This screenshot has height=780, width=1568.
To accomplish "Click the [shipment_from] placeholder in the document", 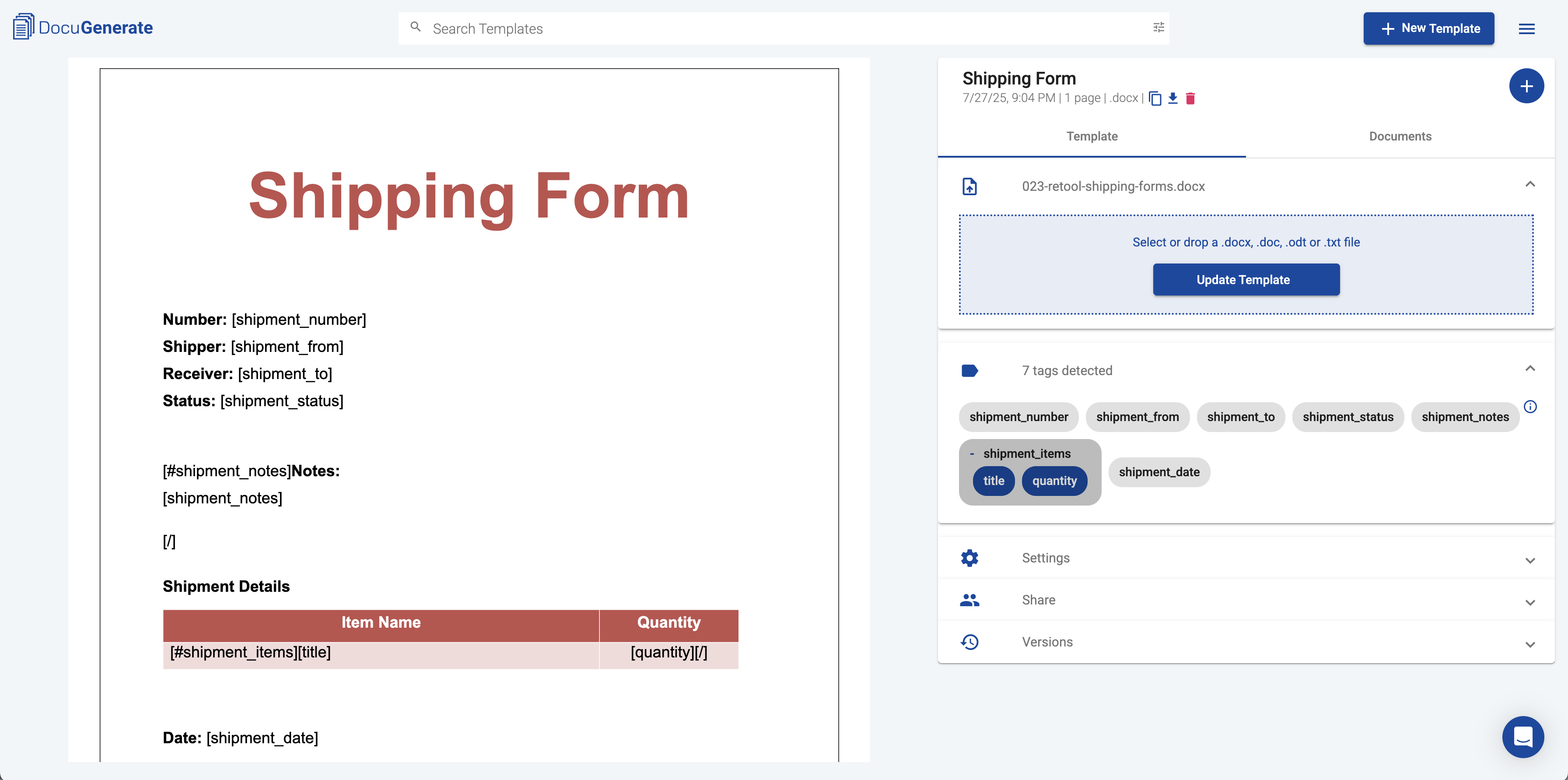I will point(287,347).
